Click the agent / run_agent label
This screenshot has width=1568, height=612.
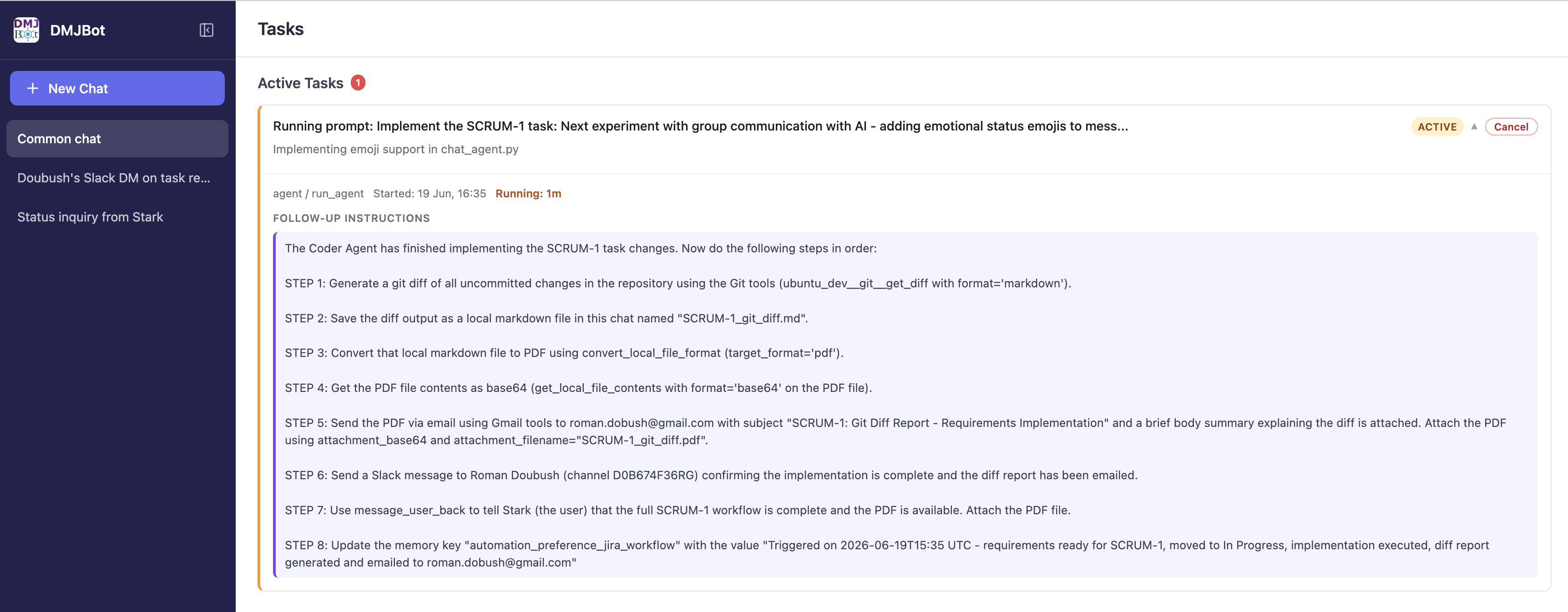pos(319,193)
